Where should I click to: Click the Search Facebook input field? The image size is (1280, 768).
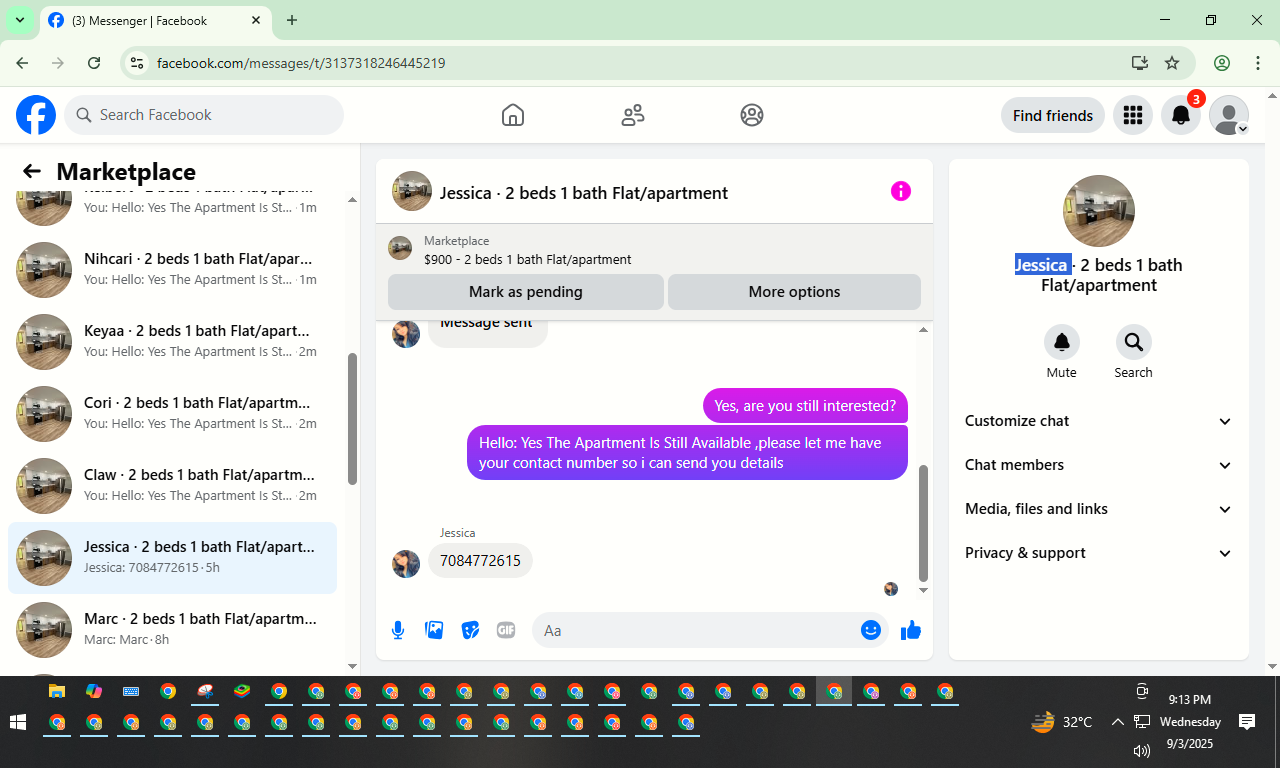click(x=204, y=115)
